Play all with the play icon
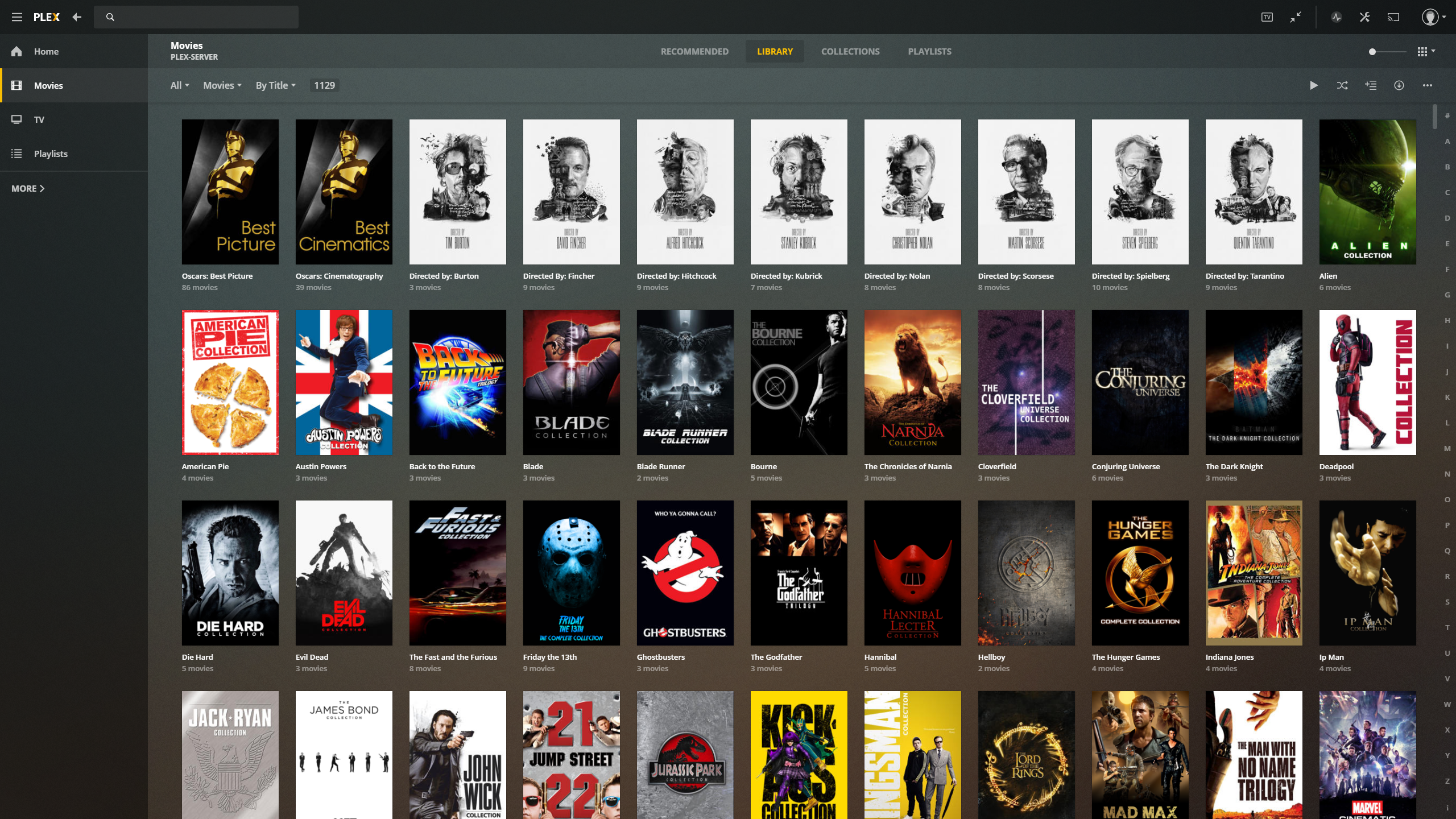 (1314, 85)
